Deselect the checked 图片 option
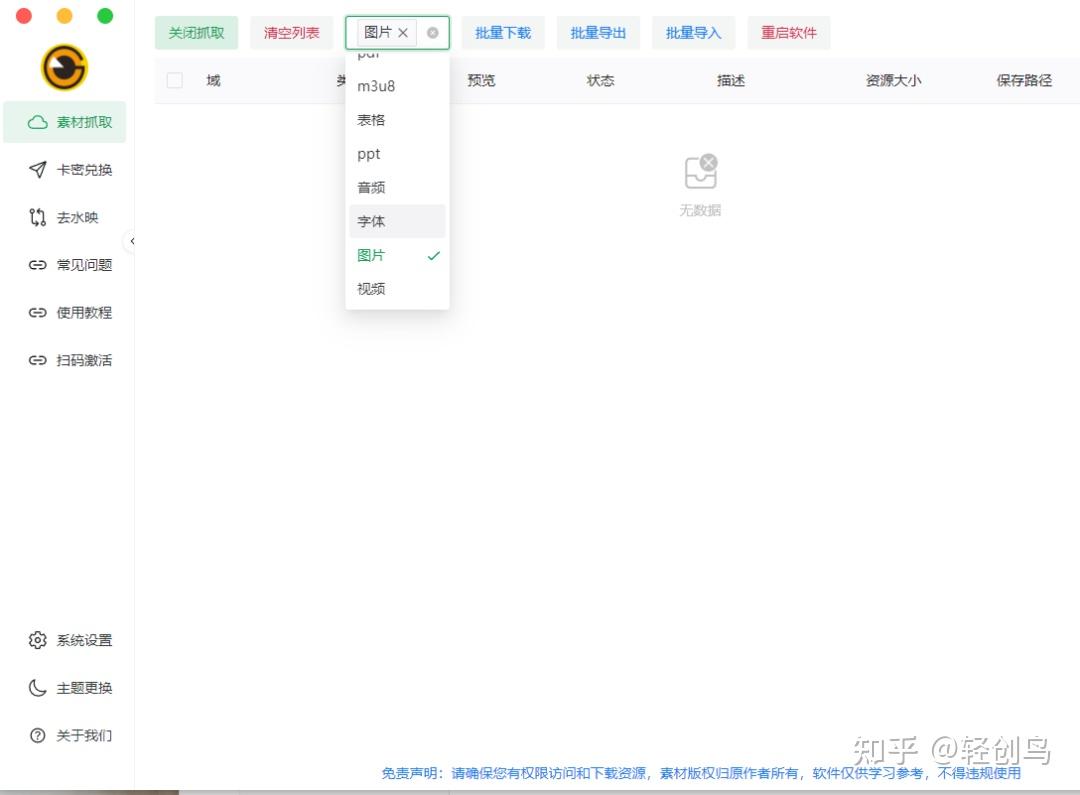The height and width of the screenshot is (795, 1080). tap(397, 255)
